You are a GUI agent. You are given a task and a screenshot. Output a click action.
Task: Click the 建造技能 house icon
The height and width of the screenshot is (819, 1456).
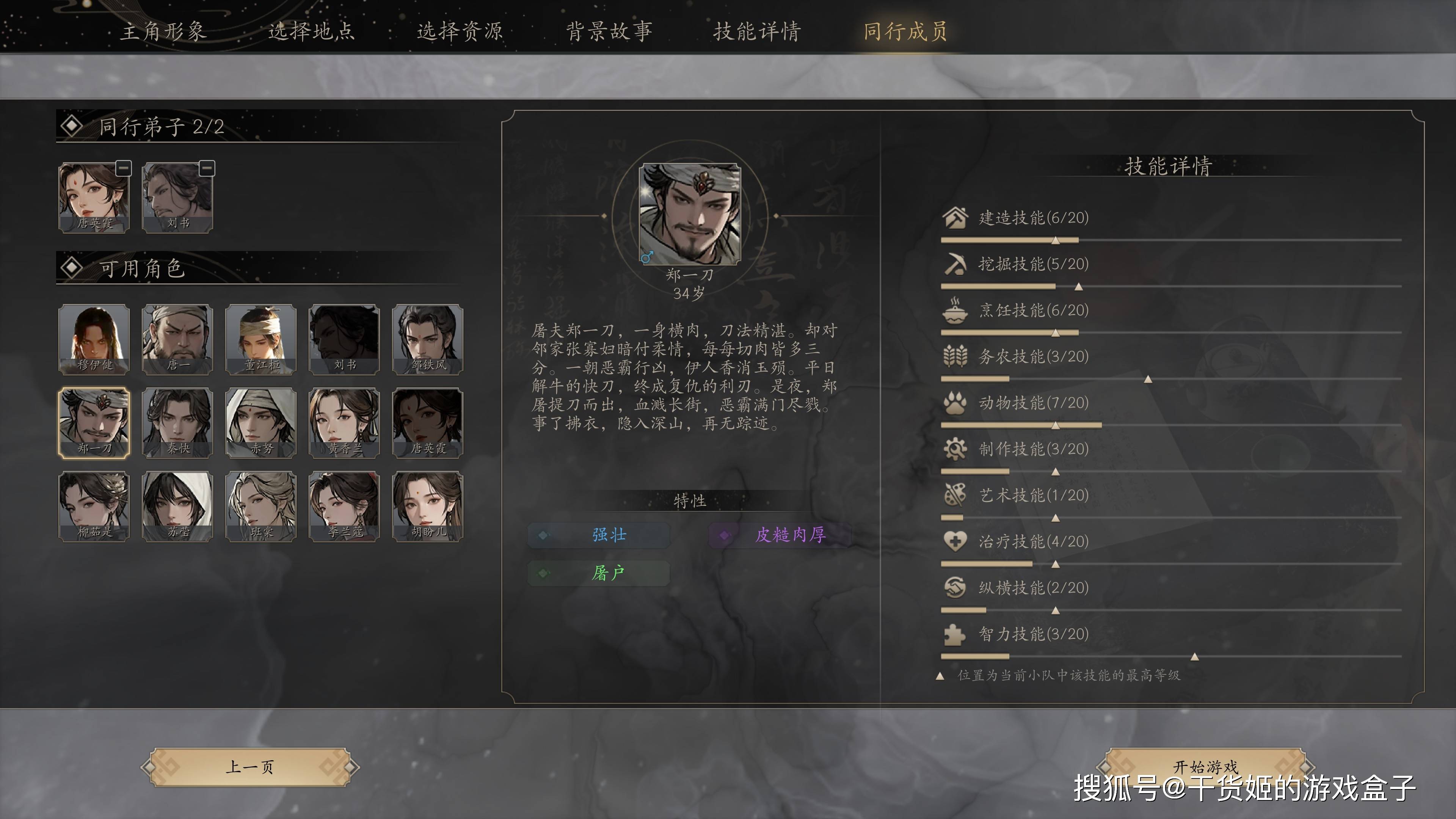point(955,218)
